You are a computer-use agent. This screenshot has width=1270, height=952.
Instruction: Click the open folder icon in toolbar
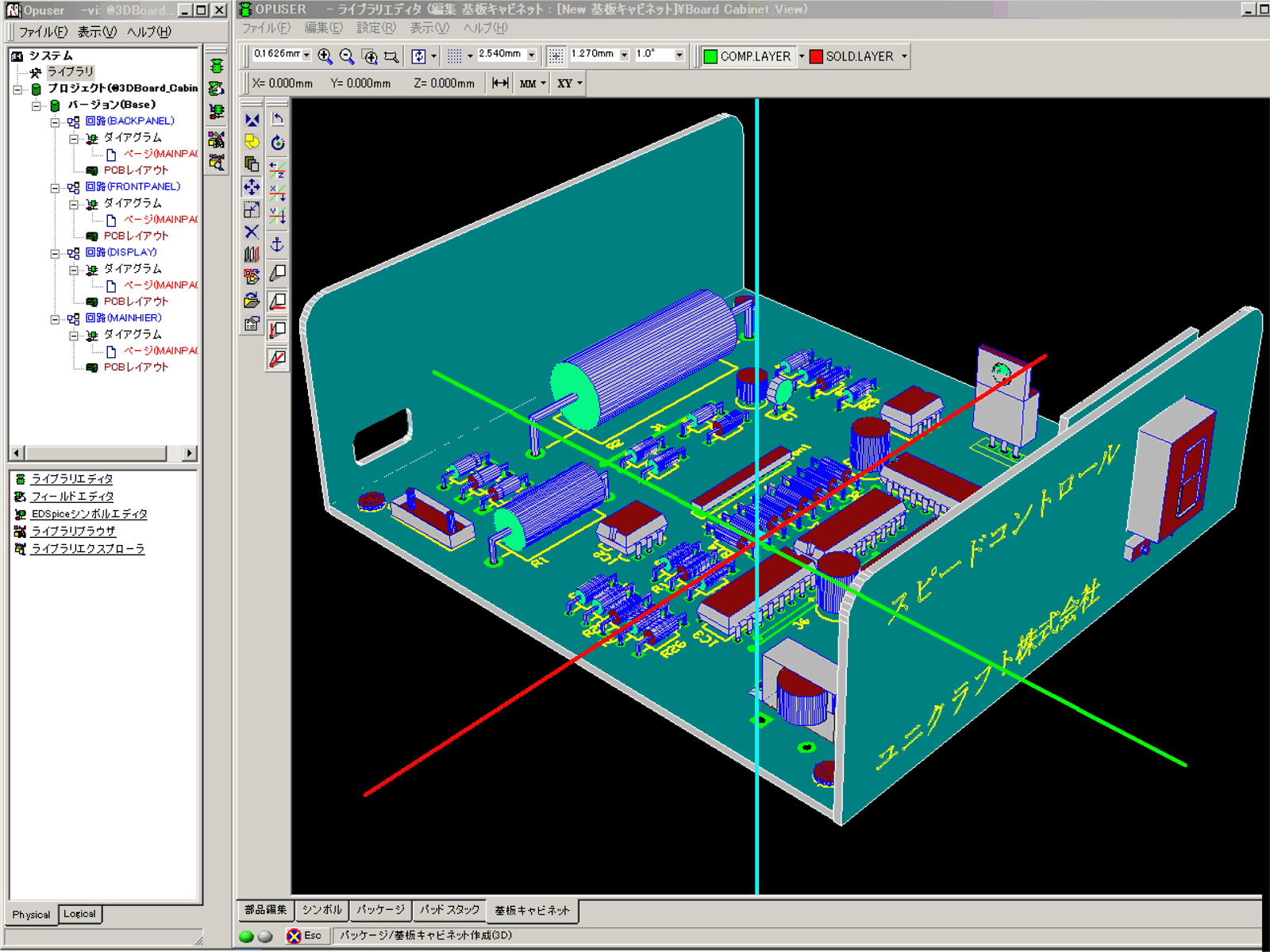[252, 301]
